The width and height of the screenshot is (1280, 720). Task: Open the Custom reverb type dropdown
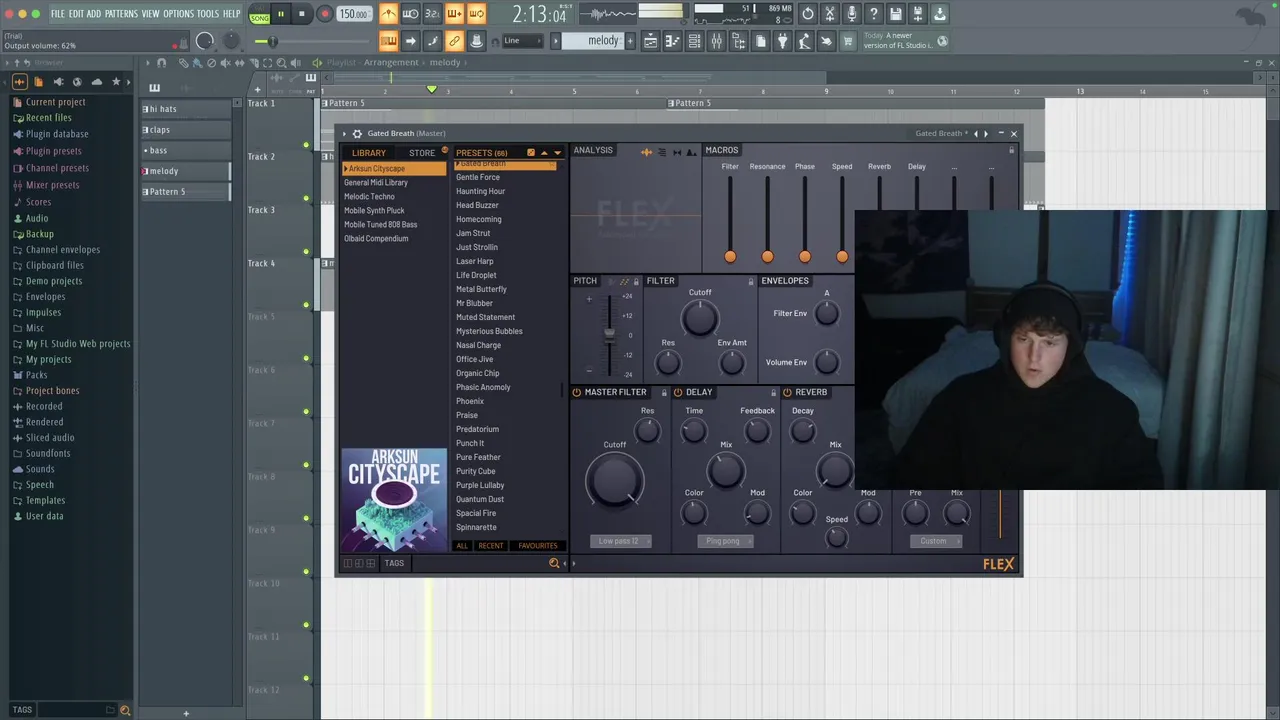pyautogui.click(x=936, y=541)
